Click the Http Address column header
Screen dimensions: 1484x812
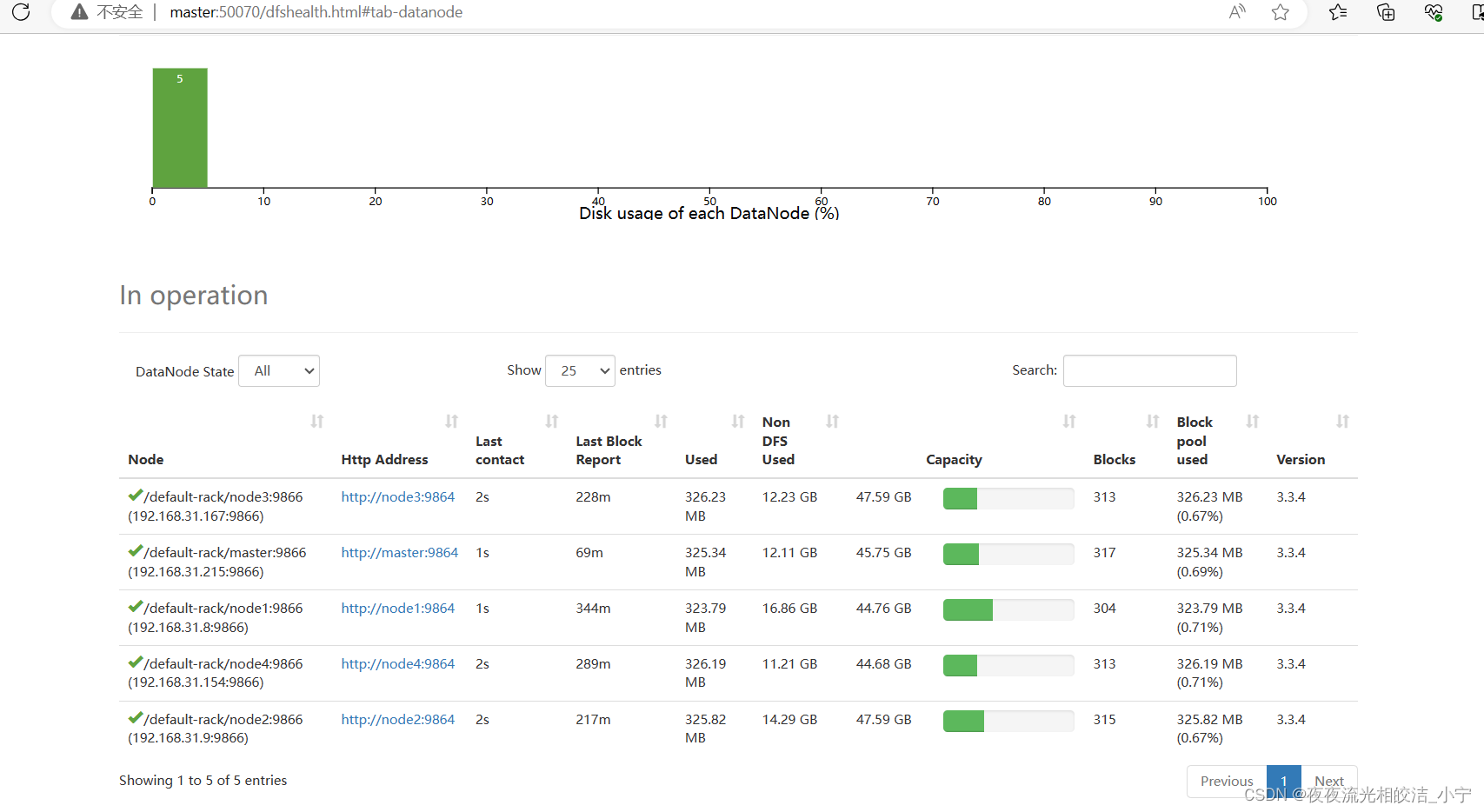tap(384, 460)
